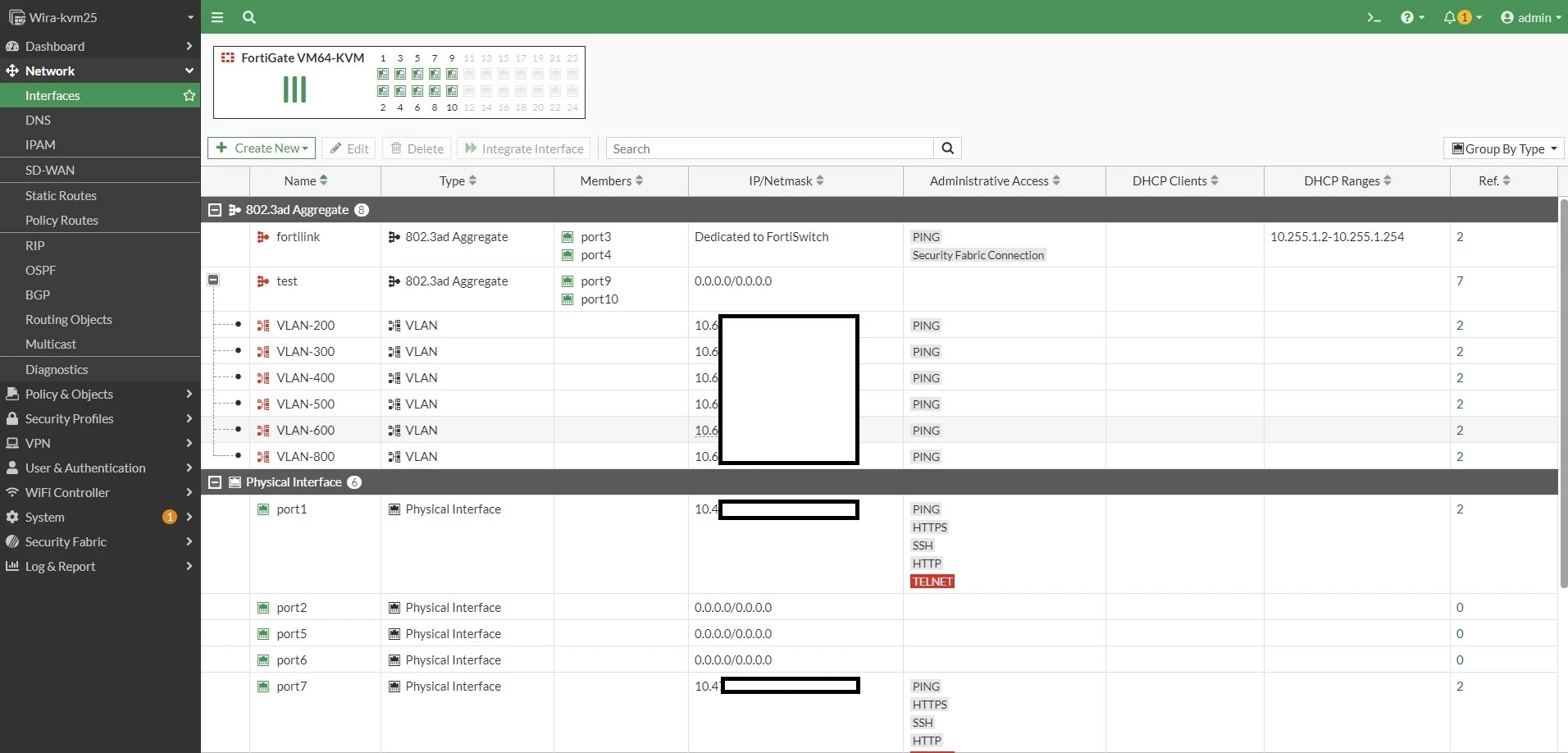Screen dimensions: 1568x753
Task: Open the Group By Type dropdown
Action: coord(1504,148)
